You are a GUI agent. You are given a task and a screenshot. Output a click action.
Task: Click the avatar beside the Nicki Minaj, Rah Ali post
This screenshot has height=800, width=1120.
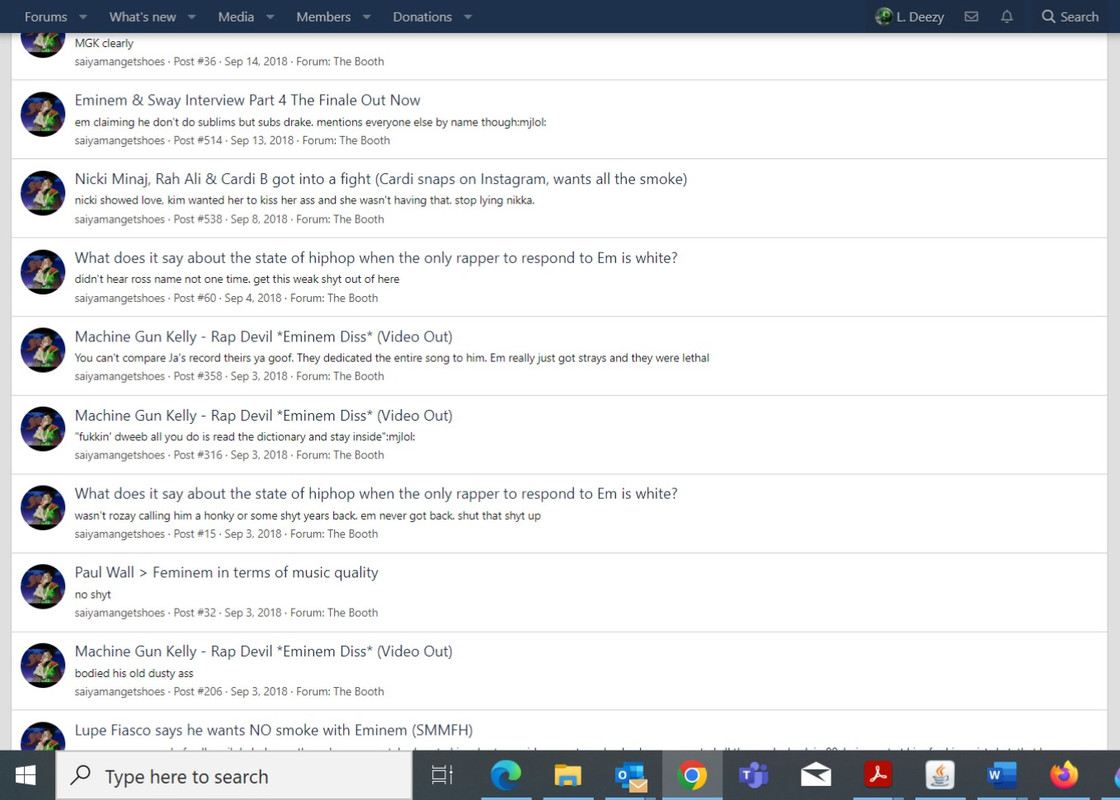tap(43, 193)
